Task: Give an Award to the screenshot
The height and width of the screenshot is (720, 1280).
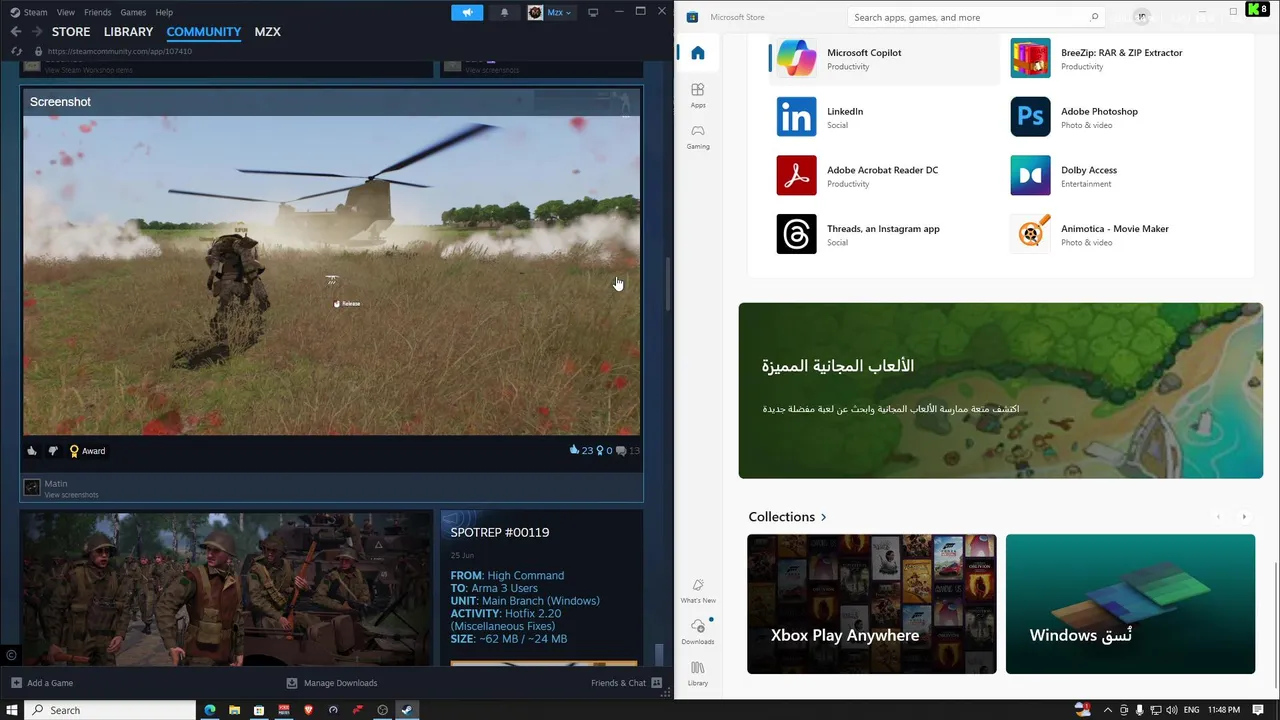Action: coord(87,451)
